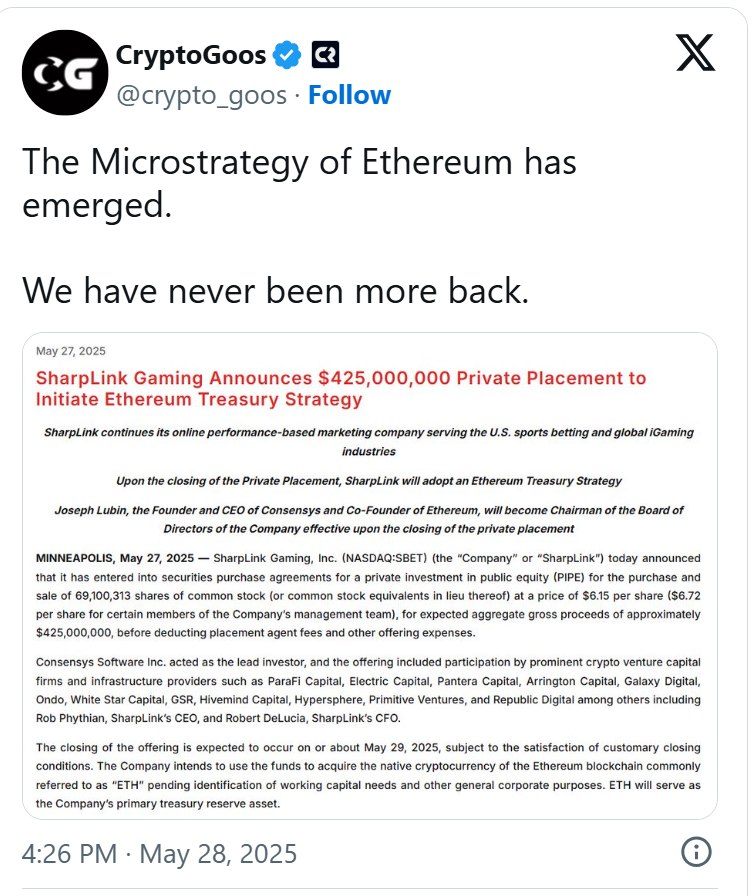This screenshot has width=752, height=896.
Task: Open the 4:26 PM May 28, 2025 timestamp
Action: (160, 854)
